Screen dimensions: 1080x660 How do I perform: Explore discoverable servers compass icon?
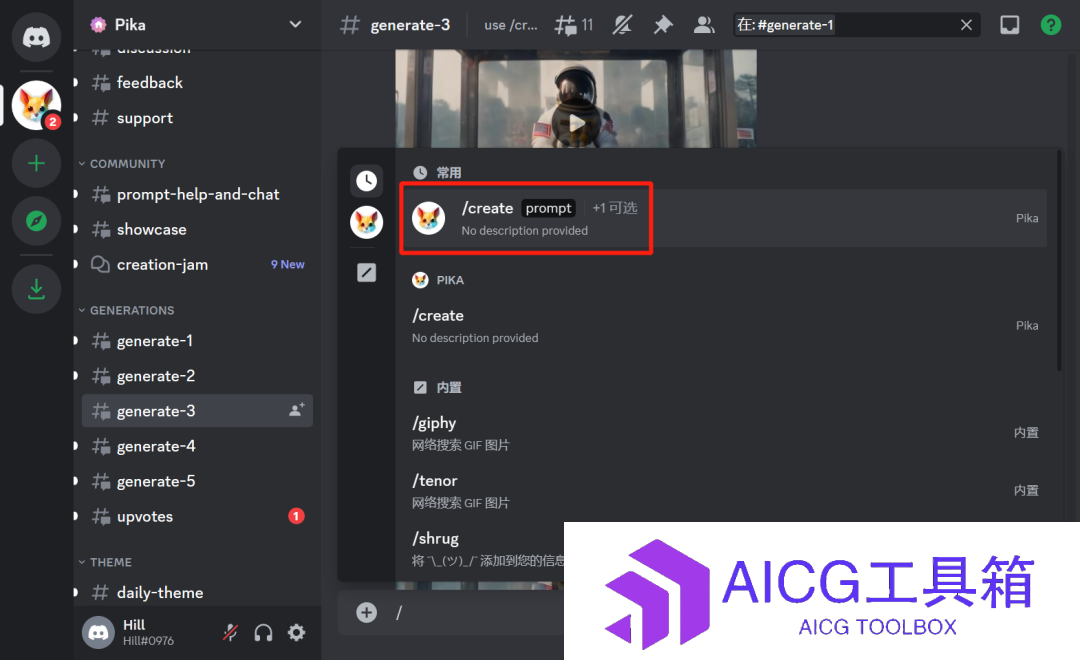[36, 221]
